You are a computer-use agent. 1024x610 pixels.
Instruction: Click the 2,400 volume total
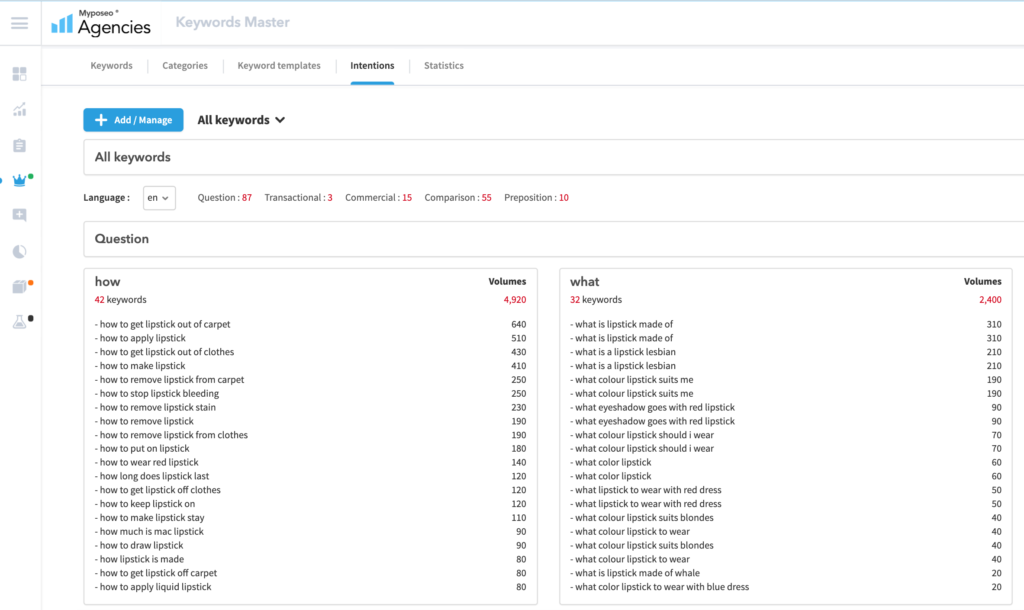(990, 300)
